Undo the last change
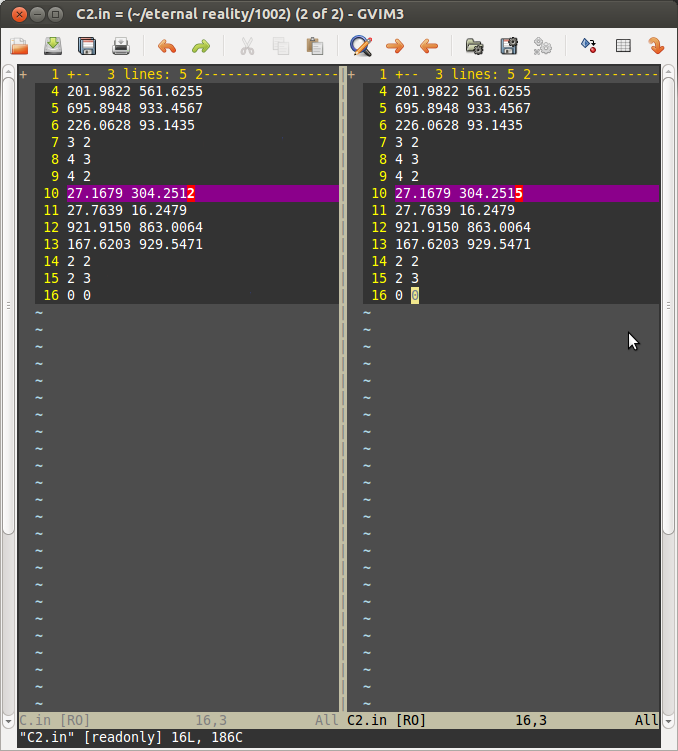The width and height of the screenshot is (678, 751). pos(166,46)
